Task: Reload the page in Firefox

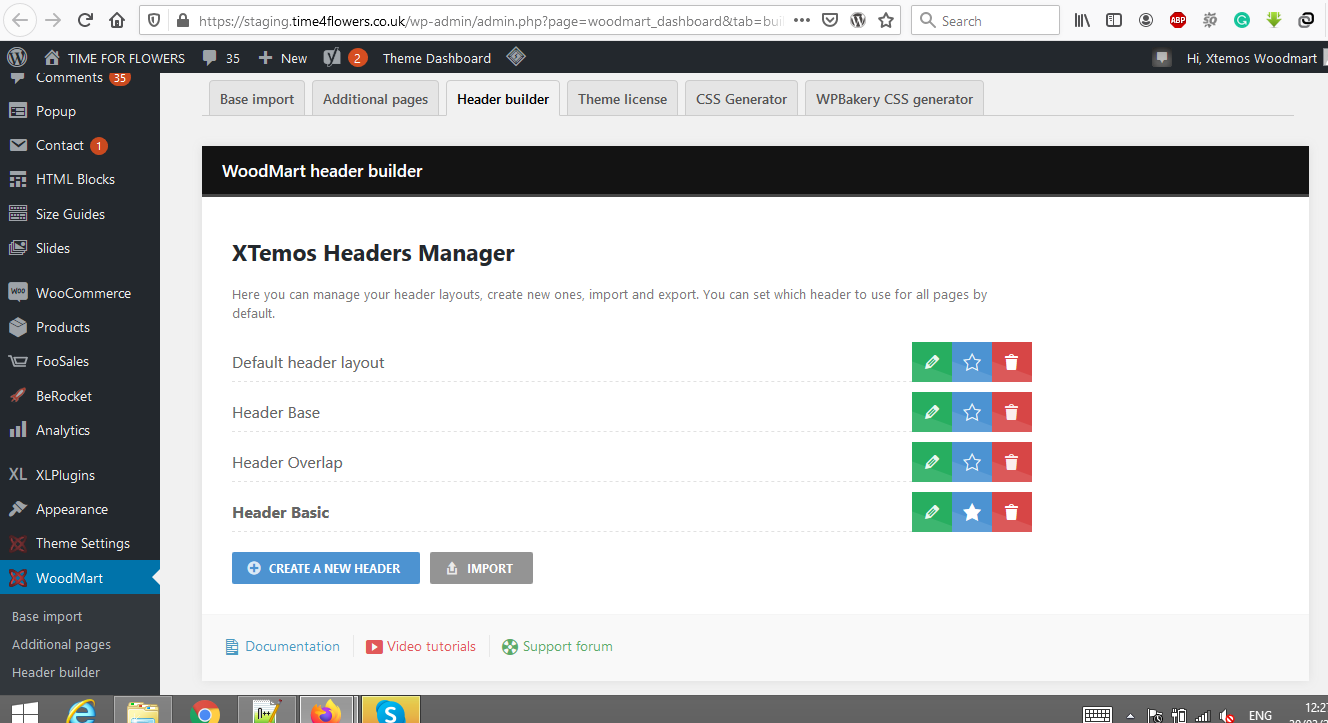Action: pyautogui.click(x=85, y=20)
